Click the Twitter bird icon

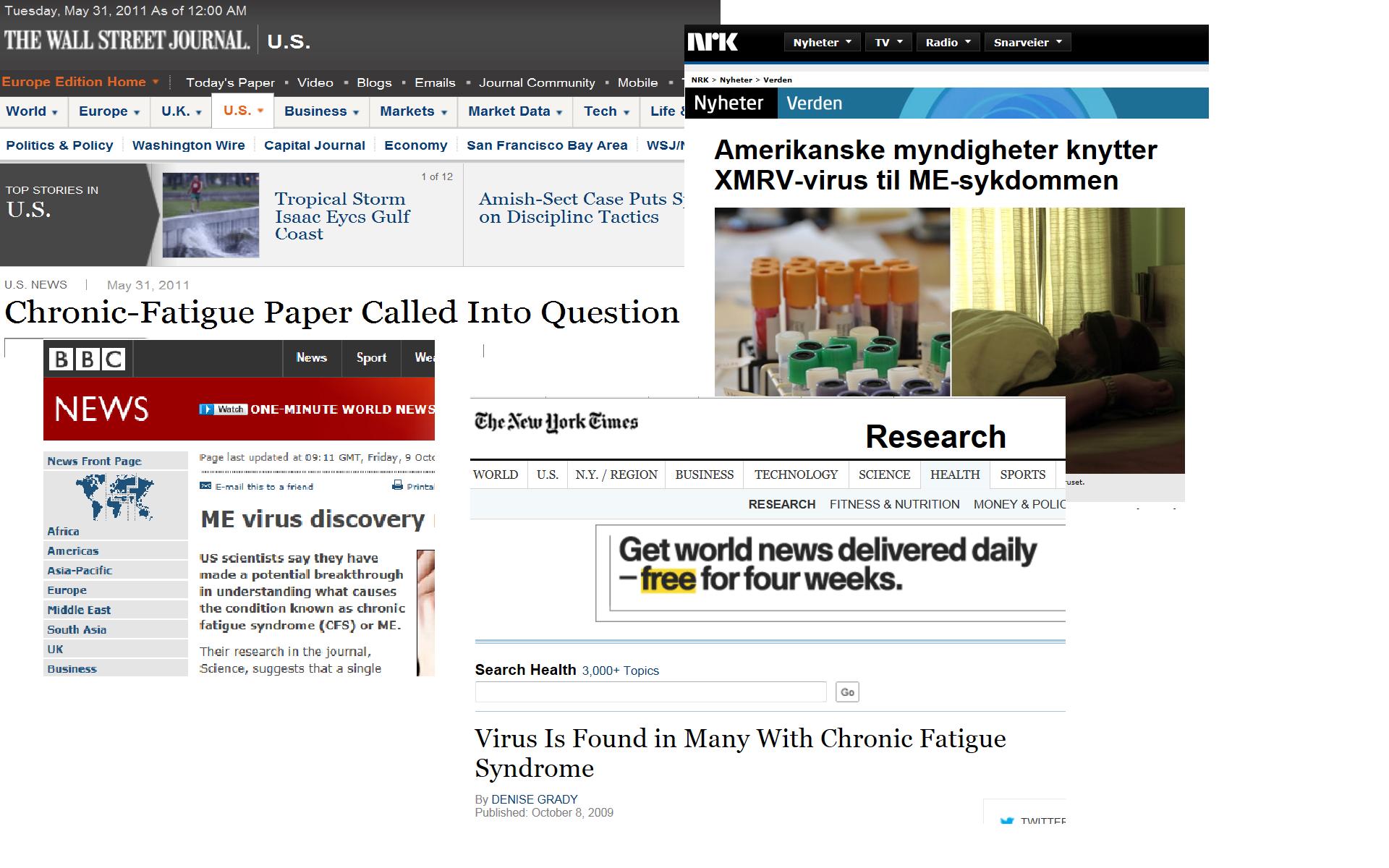click(1006, 821)
